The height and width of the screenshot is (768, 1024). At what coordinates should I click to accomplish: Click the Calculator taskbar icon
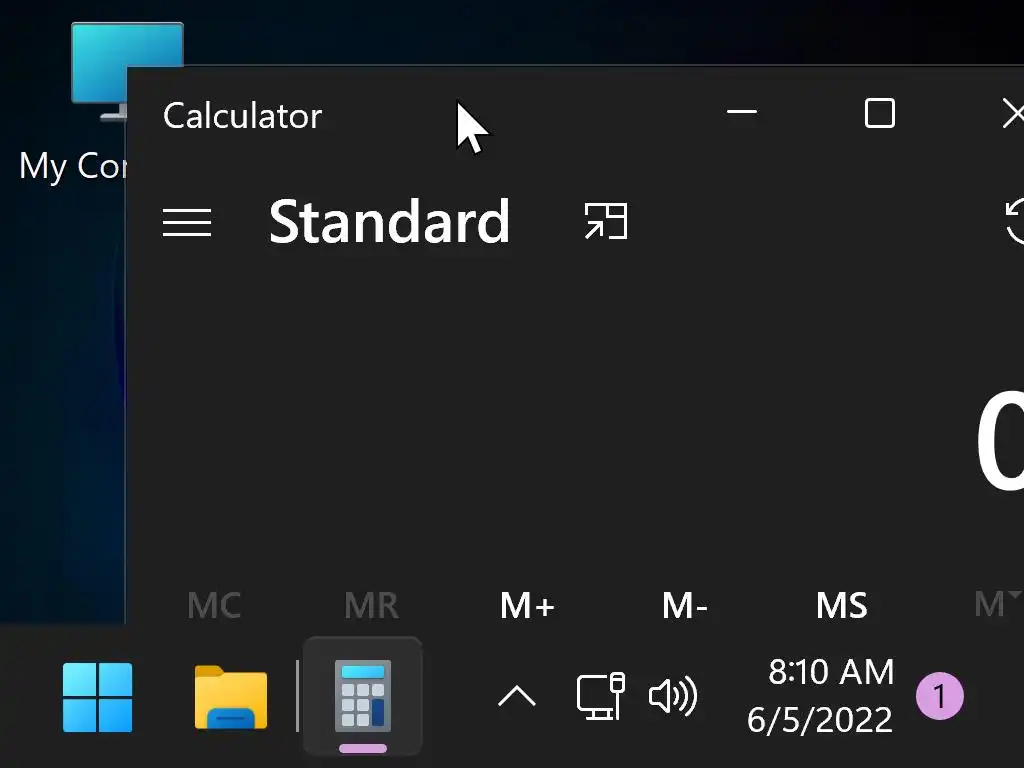coord(363,696)
